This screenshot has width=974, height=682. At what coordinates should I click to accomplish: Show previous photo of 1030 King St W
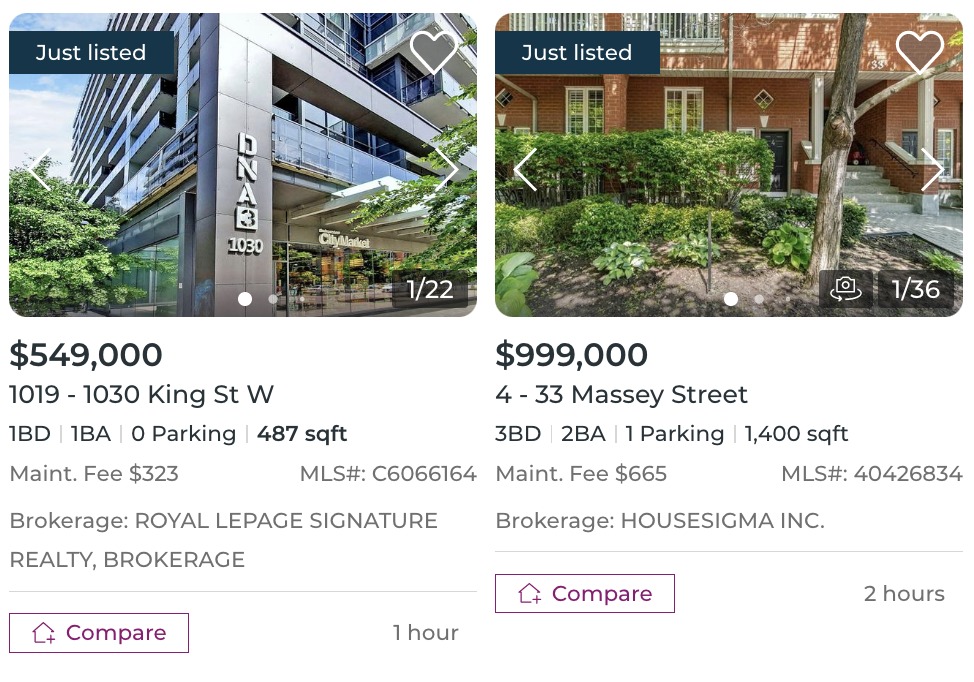click(x=40, y=170)
